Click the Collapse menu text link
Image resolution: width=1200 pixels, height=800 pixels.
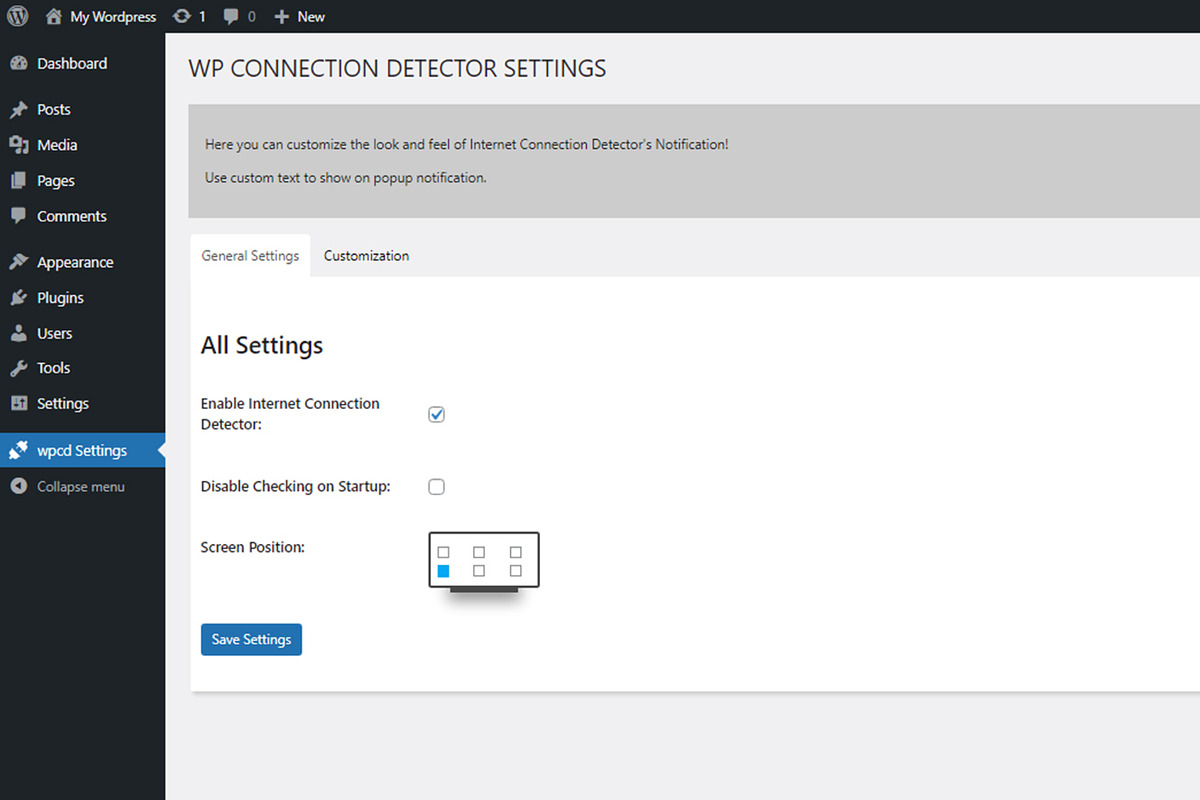pos(81,487)
